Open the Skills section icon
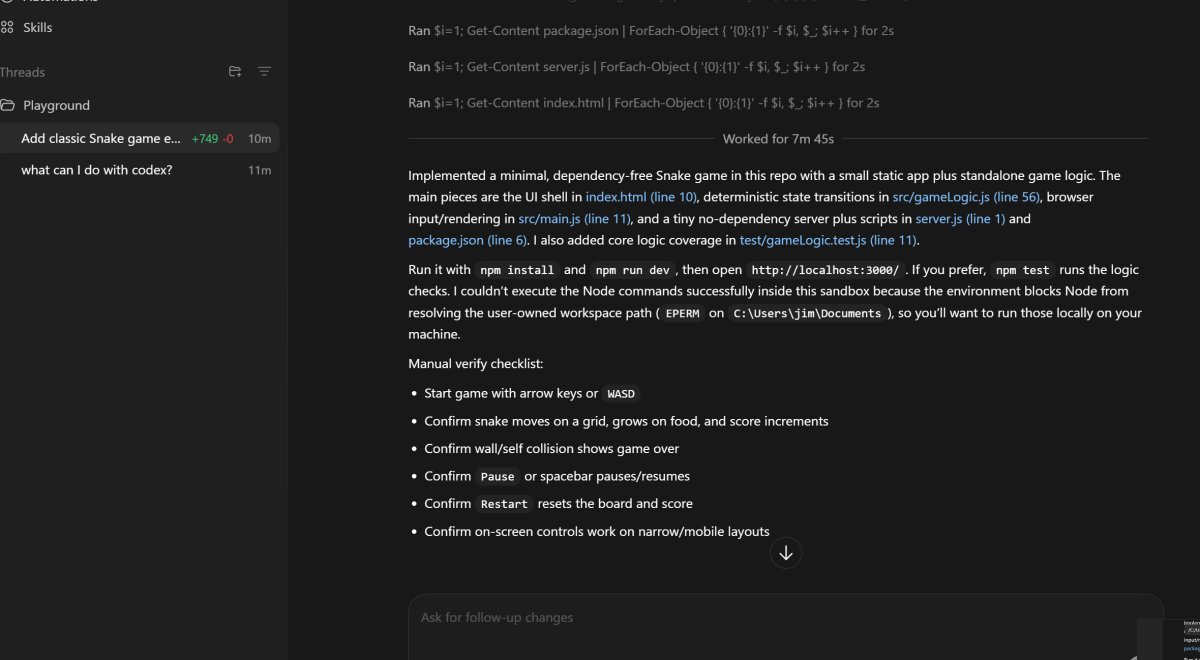The height and width of the screenshot is (660, 1200). (x=8, y=28)
